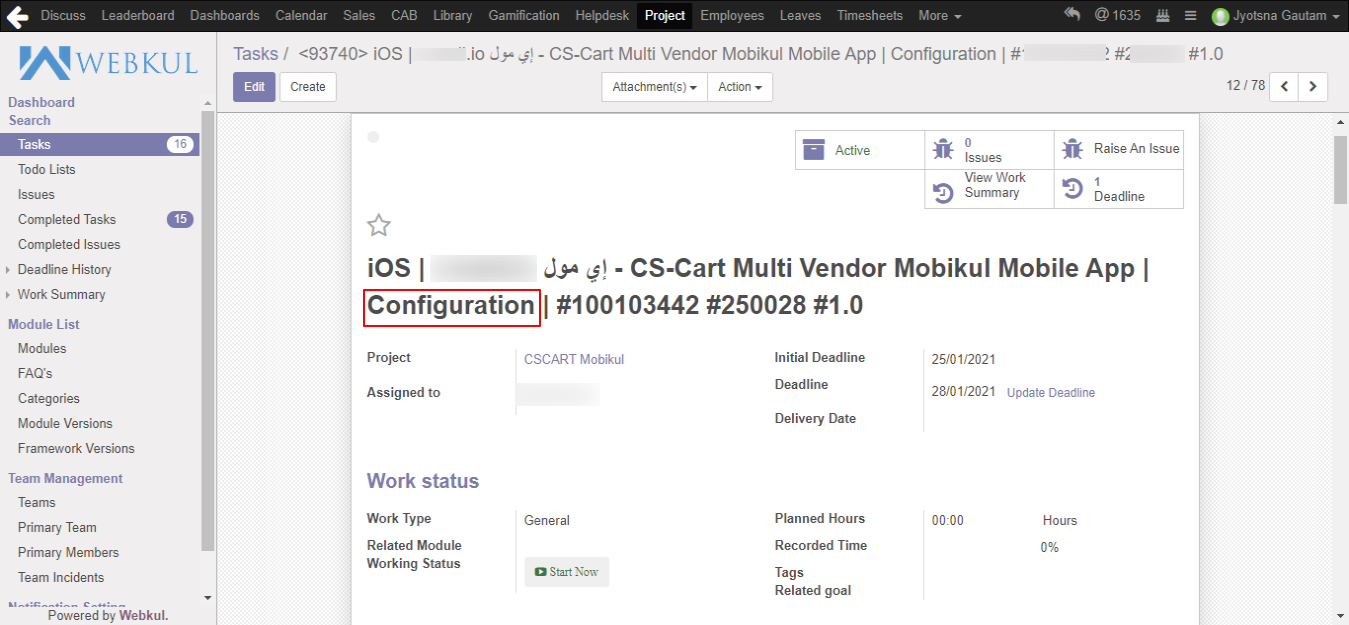Click the kanban state dot above the star
The height and width of the screenshot is (625, 1349).
373,137
